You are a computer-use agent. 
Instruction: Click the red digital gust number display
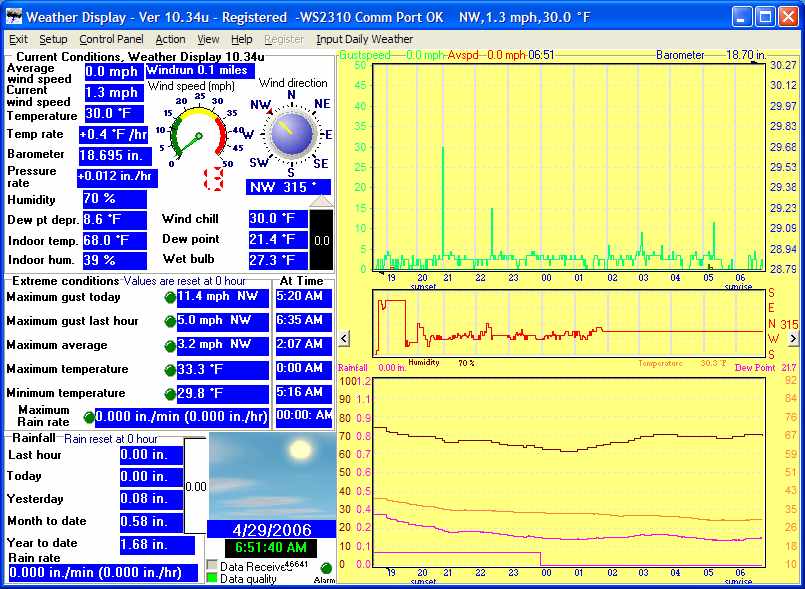tap(214, 179)
